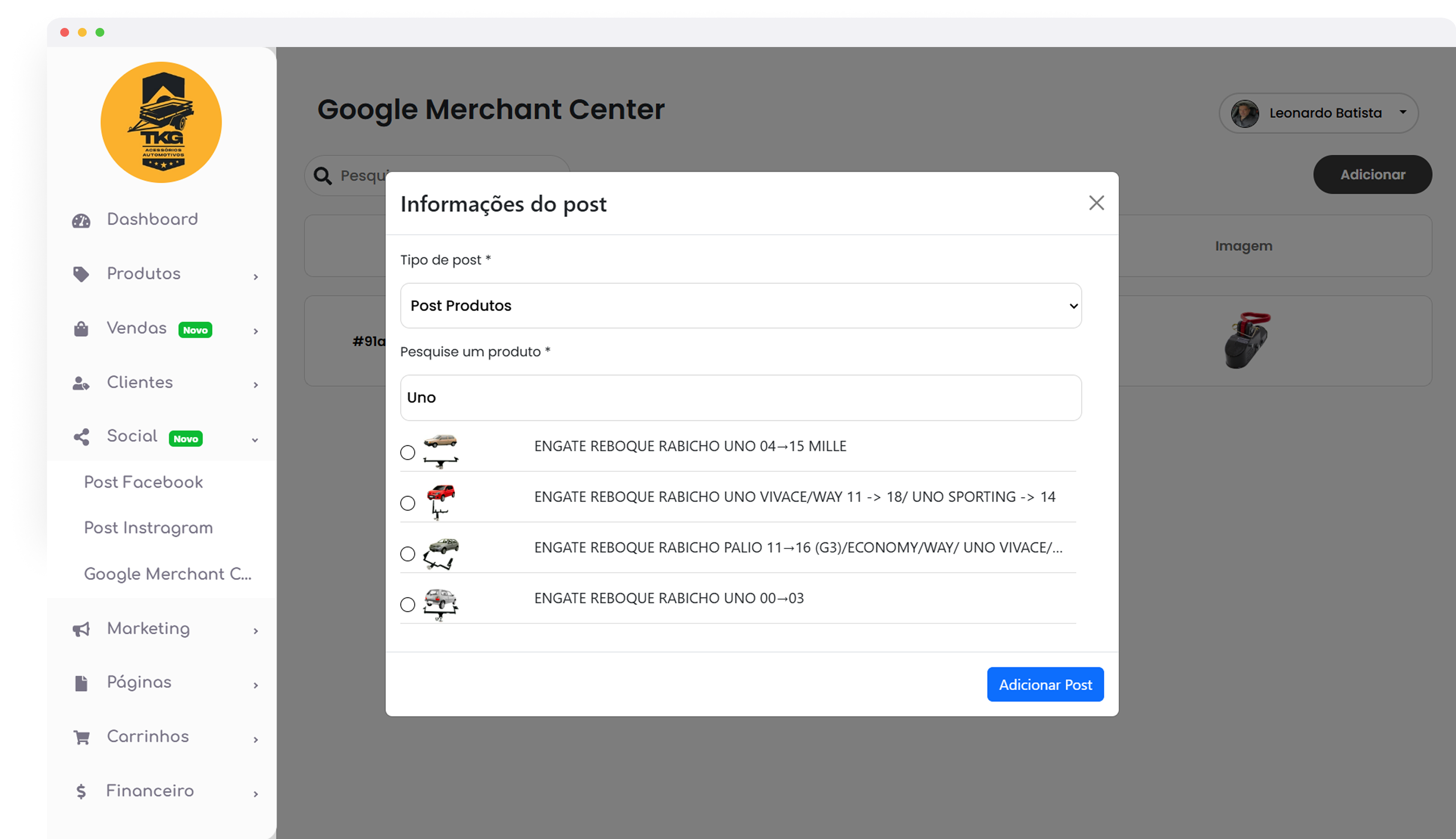Open the Post Facebook menu item
Screen dimensions: 1456x839
coord(143,482)
